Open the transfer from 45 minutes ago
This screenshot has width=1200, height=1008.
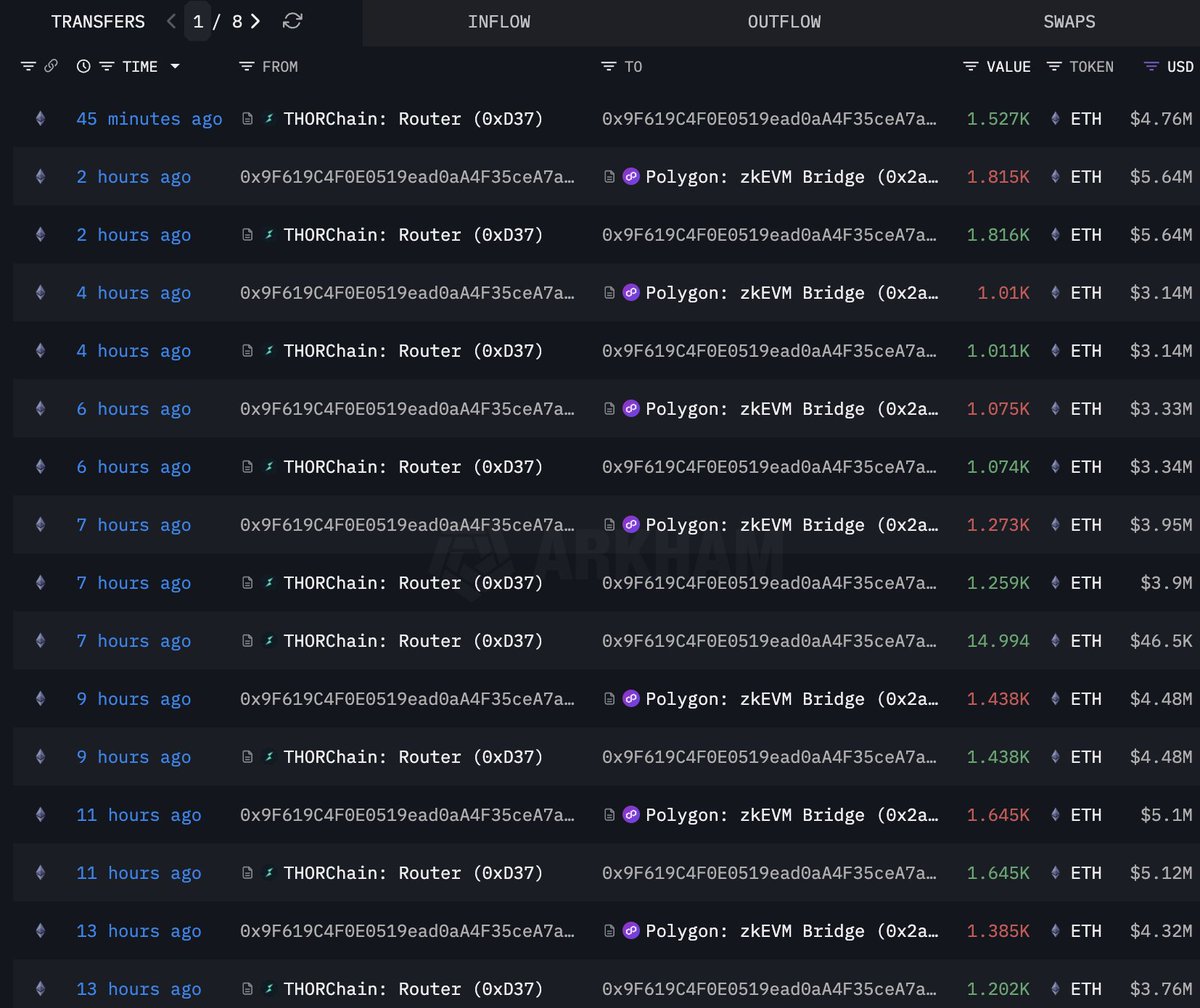(x=148, y=118)
